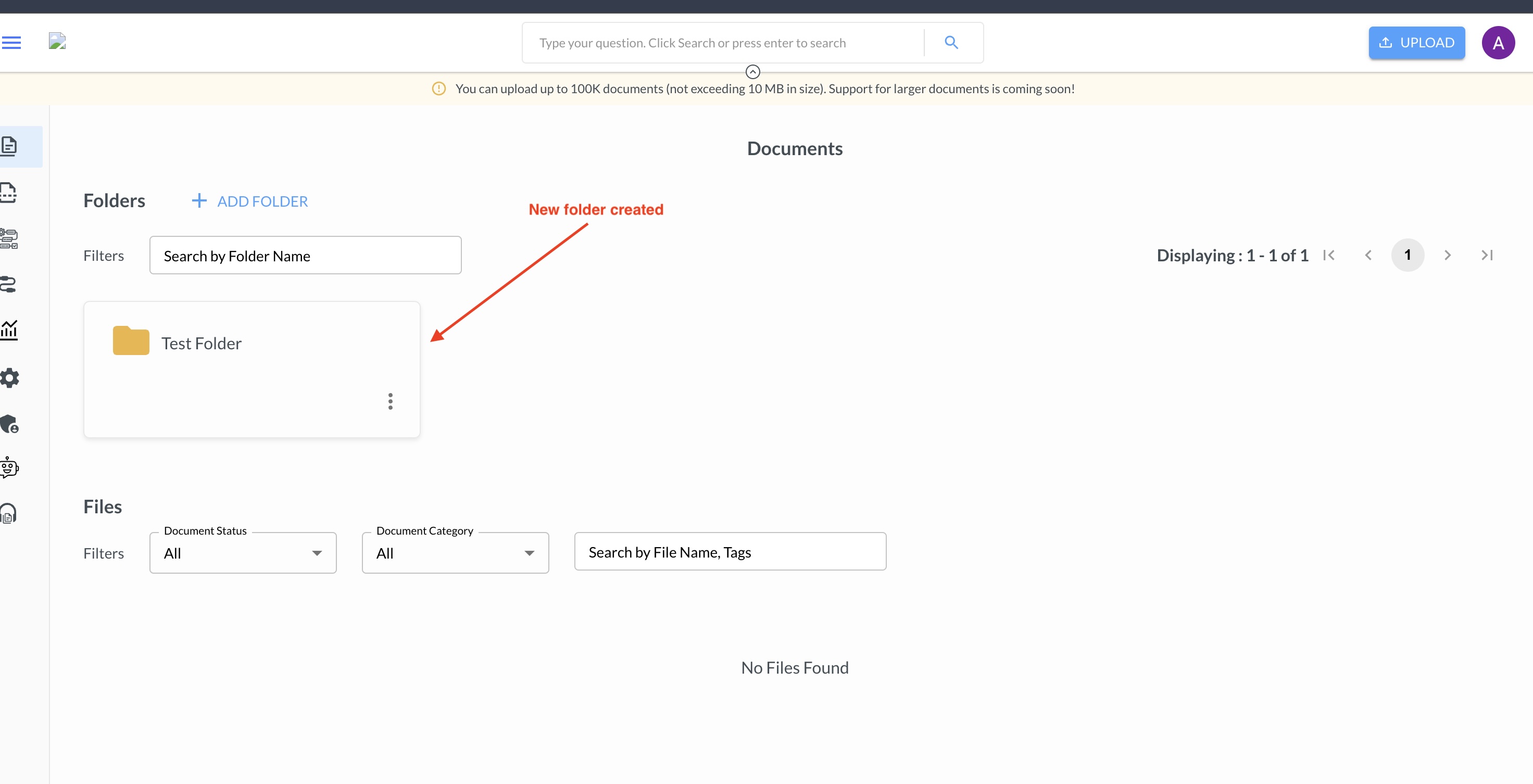Click the magnifier search icon
This screenshot has width=1533, height=784.
(951, 43)
